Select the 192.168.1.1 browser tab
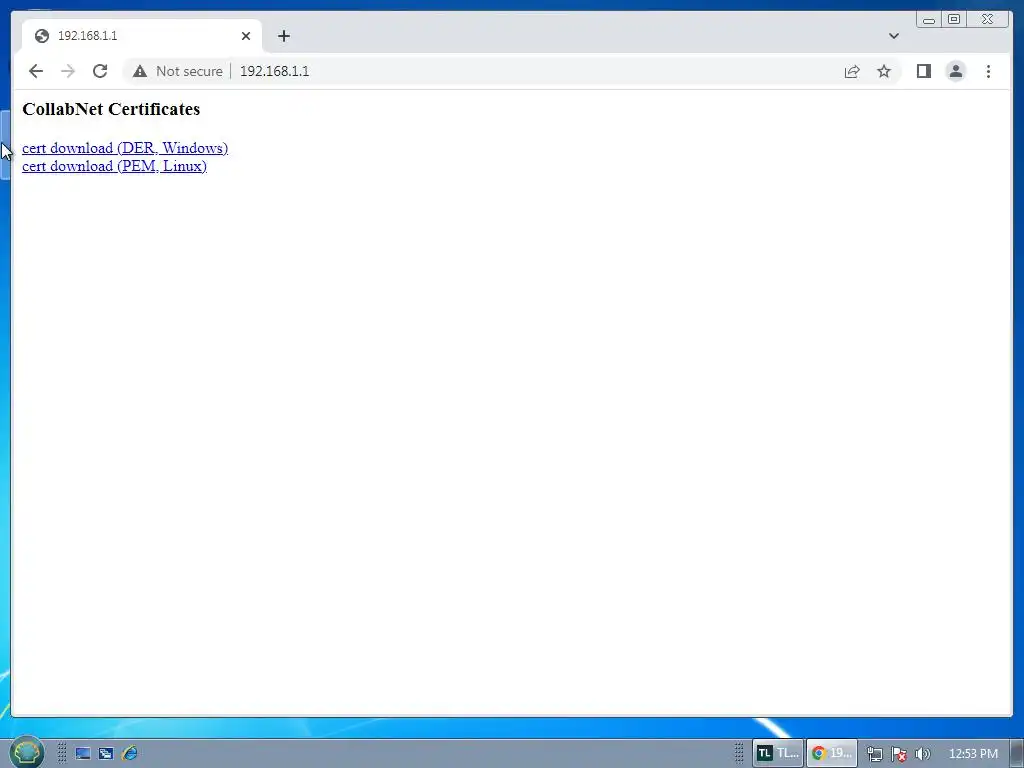 (142, 36)
